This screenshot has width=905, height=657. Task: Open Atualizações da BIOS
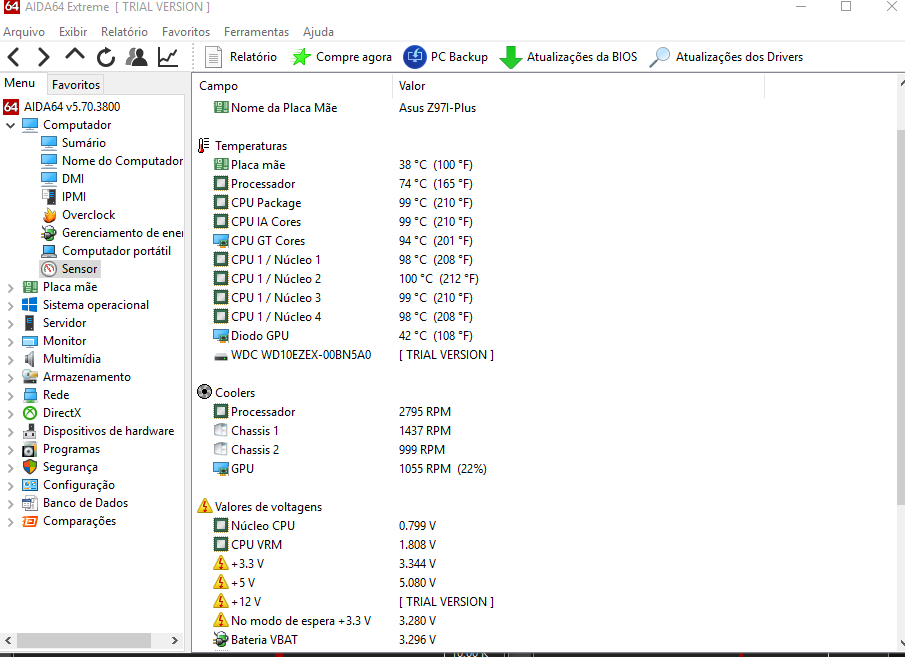coord(568,57)
